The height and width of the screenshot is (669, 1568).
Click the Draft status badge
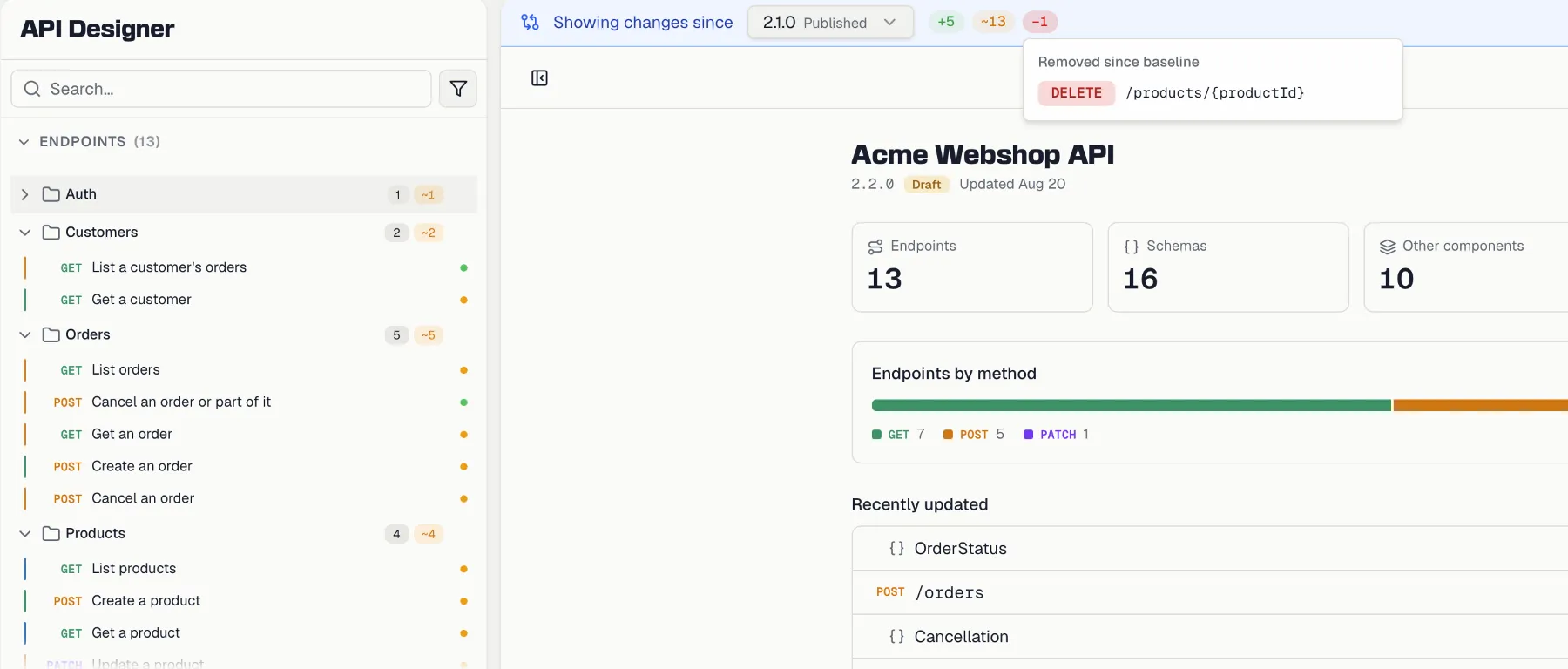pyautogui.click(x=926, y=185)
